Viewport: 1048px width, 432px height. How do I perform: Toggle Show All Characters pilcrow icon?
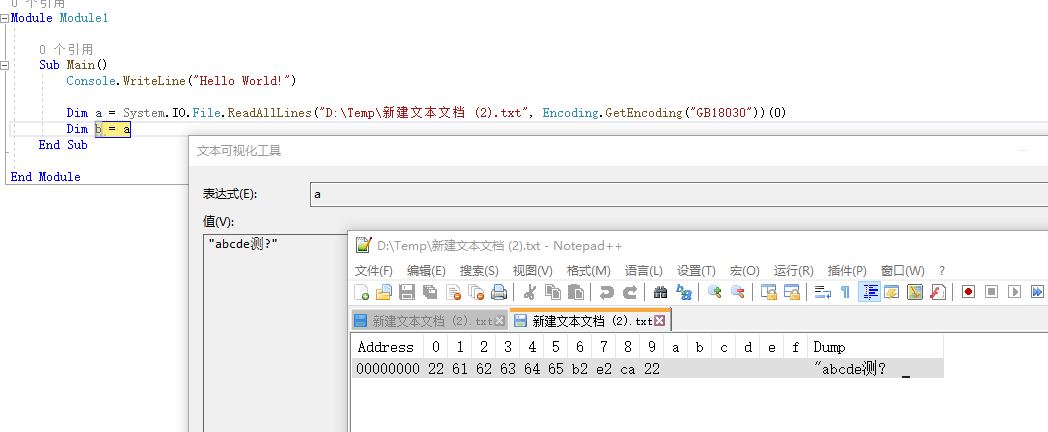point(845,292)
